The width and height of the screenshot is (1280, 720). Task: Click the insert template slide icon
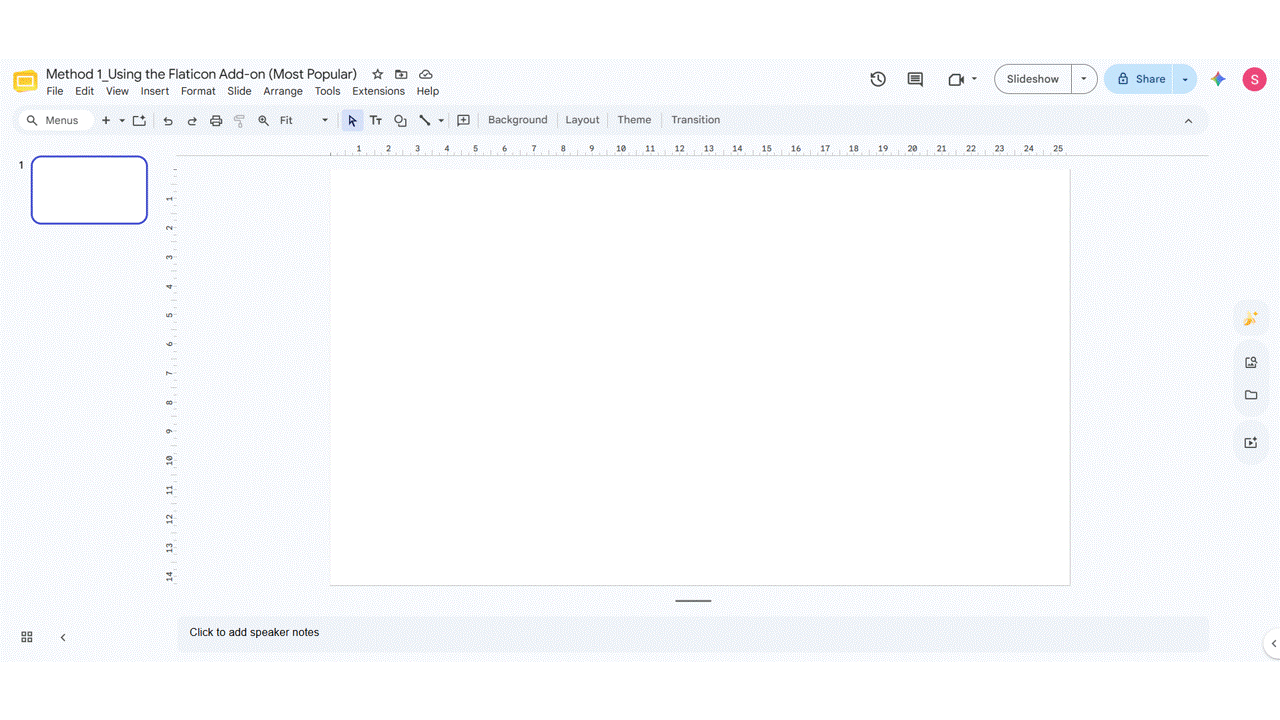[x=139, y=120]
